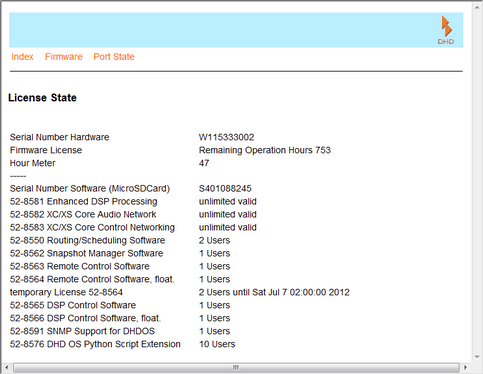Viewport: 483px width, 374px height.
Task: Open the Index link
Action: click(22, 57)
